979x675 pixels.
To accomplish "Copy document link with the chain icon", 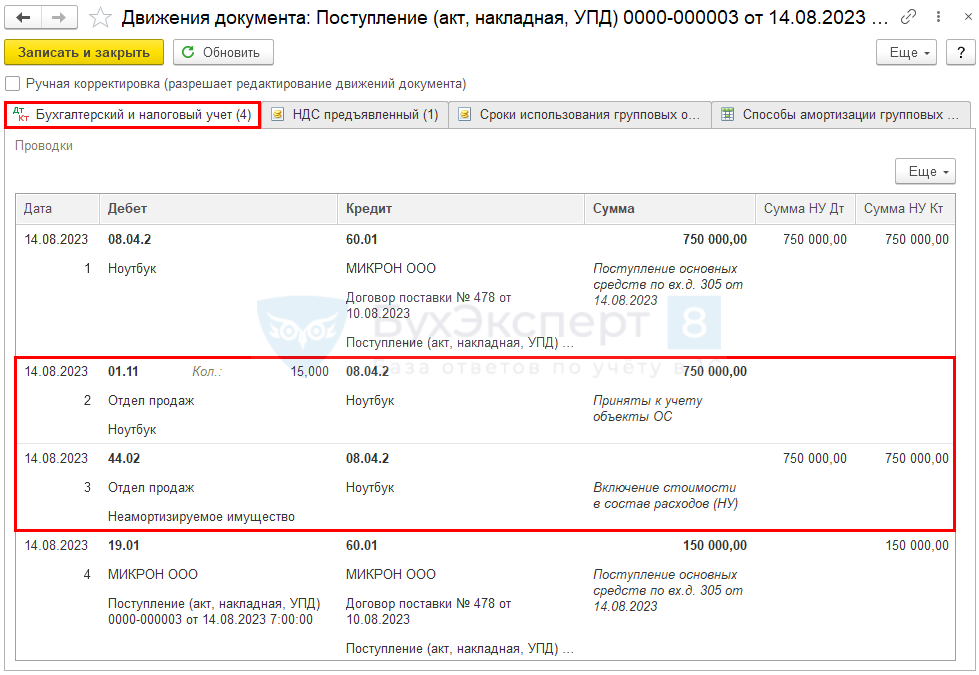I will click(908, 17).
